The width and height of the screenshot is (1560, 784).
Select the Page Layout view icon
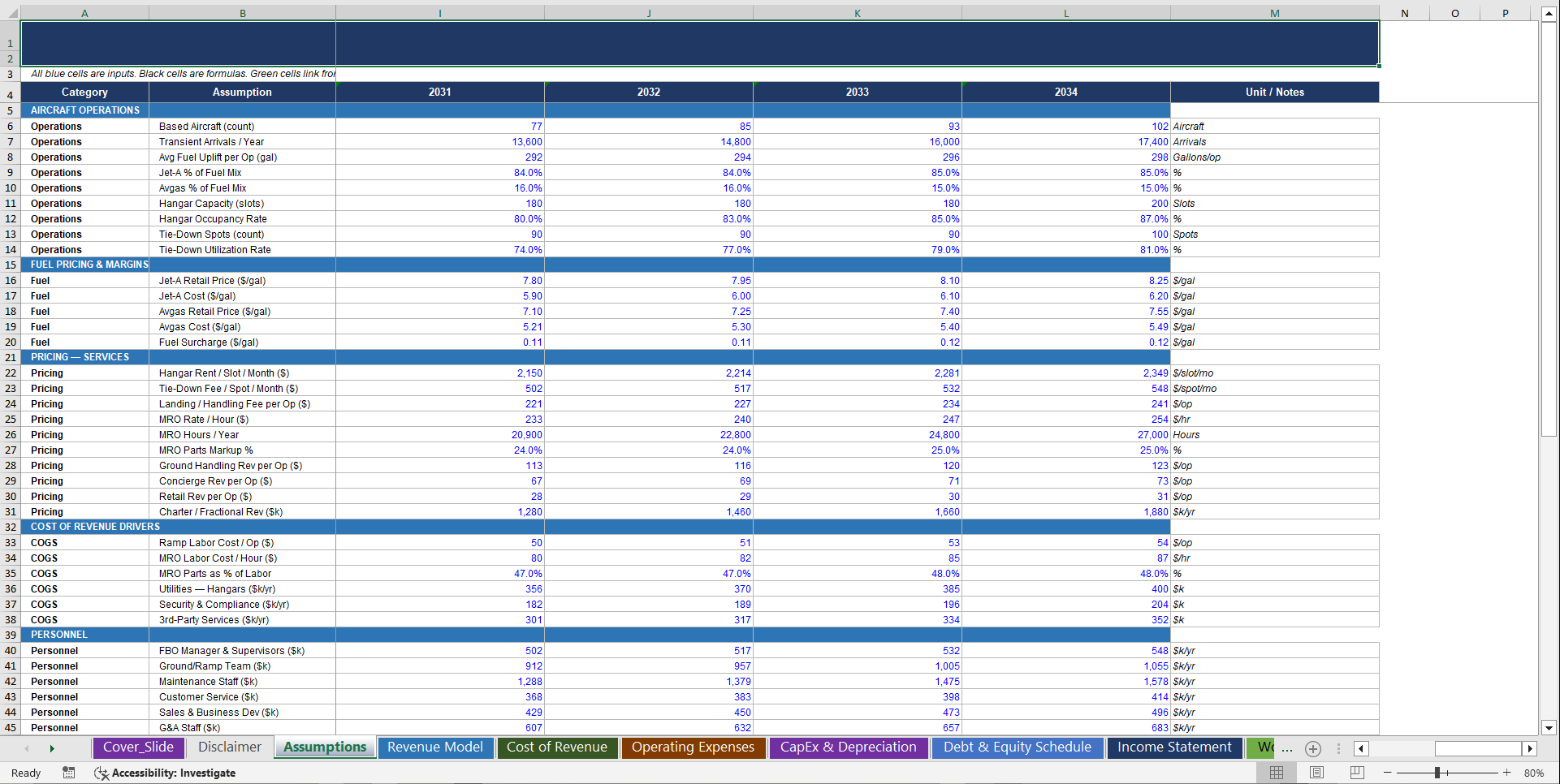click(x=1316, y=773)
